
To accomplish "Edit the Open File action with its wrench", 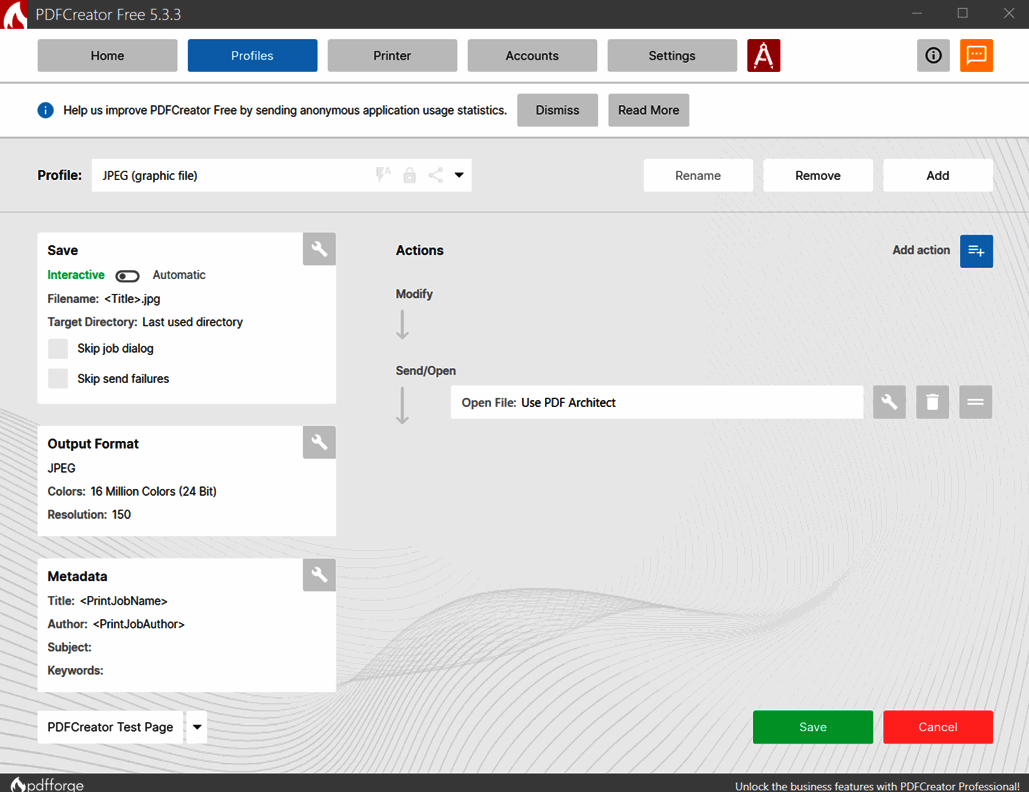I will tap(890, 402).
